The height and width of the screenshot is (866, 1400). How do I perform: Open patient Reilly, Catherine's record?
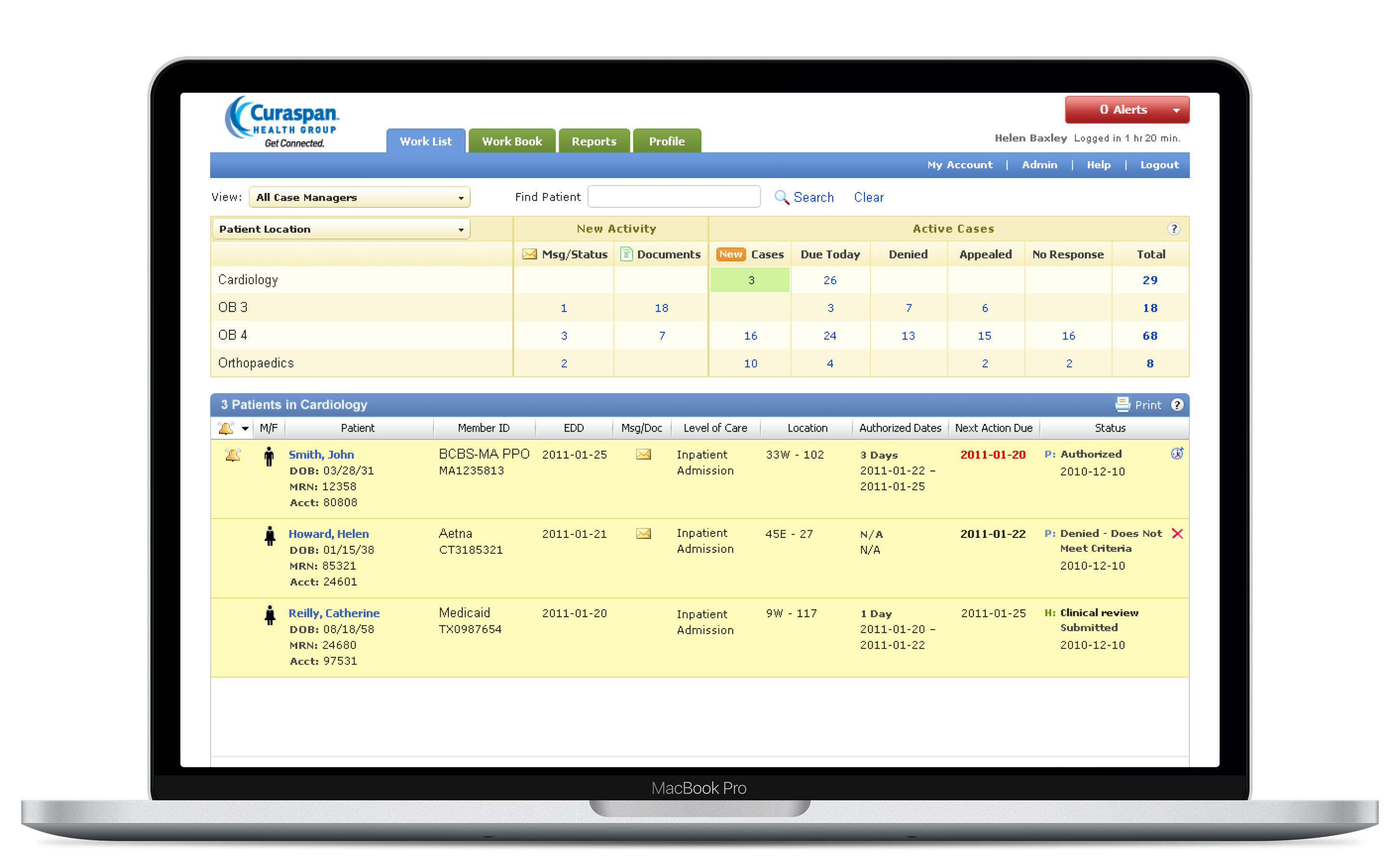pyautogui.click(x=333, y=613)
